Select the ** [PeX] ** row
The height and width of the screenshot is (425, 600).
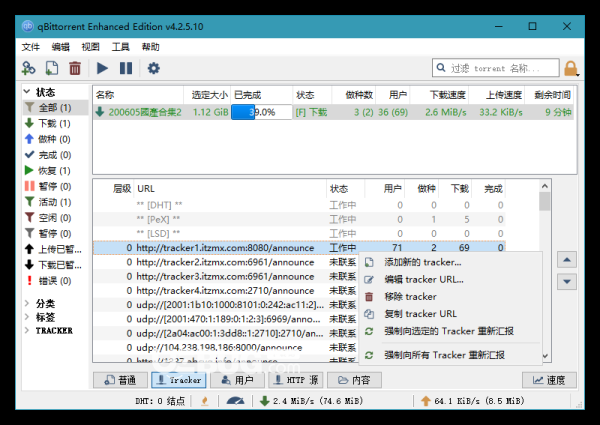(299, 219)
